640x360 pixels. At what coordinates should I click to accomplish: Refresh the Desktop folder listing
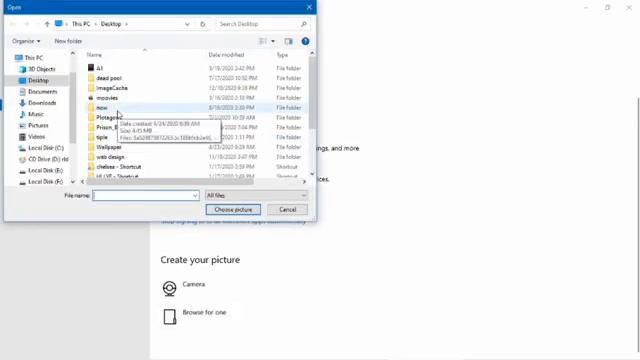[x=202, y=24]
